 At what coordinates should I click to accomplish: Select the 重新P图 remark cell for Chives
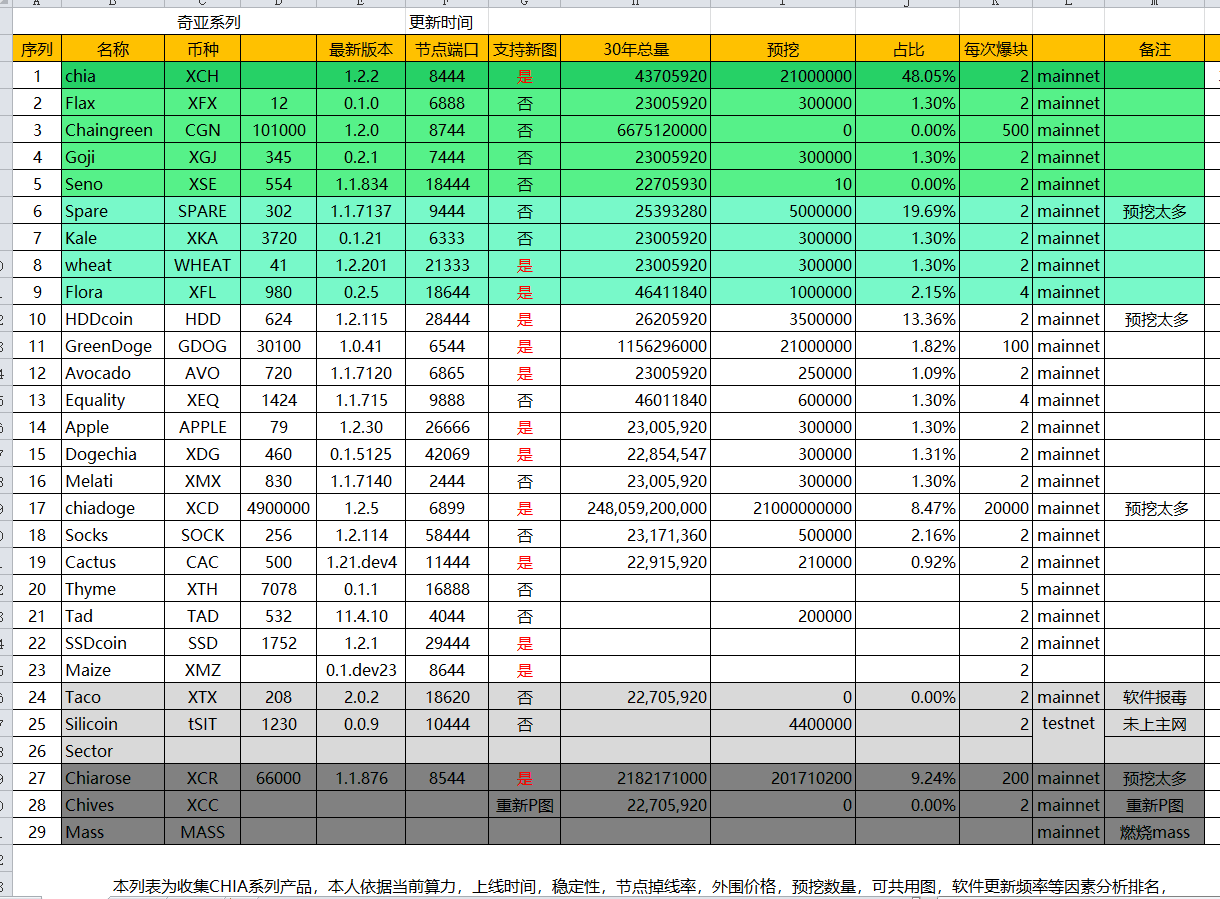(1155, 805)
